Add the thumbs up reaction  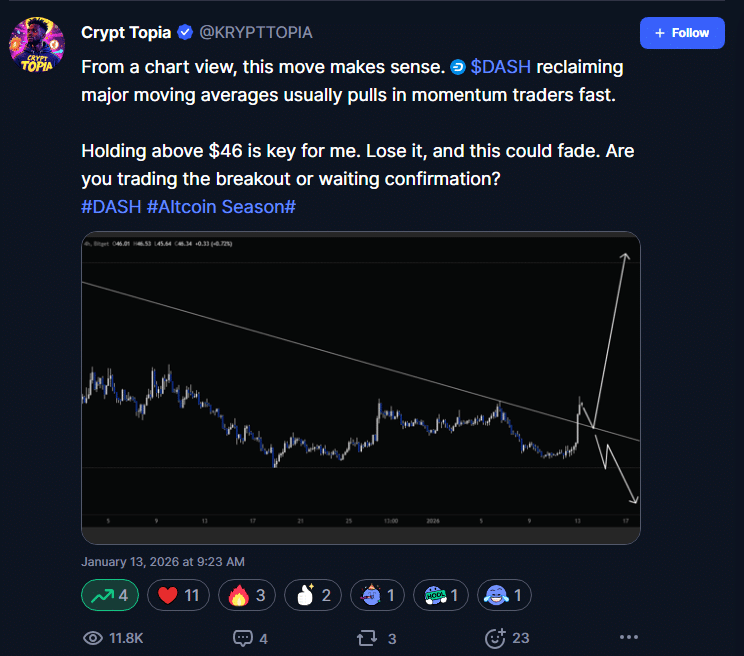[x=313, y=596]
